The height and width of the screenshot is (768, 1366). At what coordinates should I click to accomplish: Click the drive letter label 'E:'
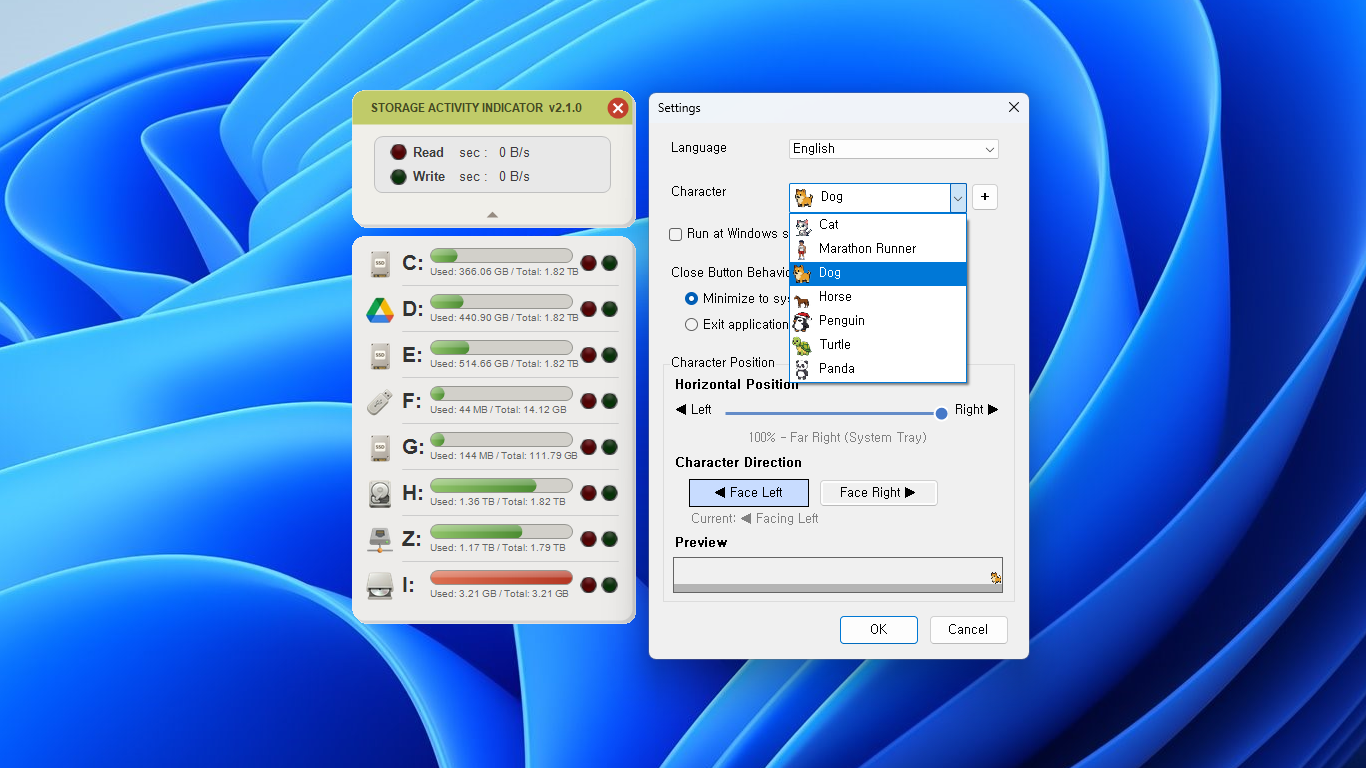click(x=412, y=355)
